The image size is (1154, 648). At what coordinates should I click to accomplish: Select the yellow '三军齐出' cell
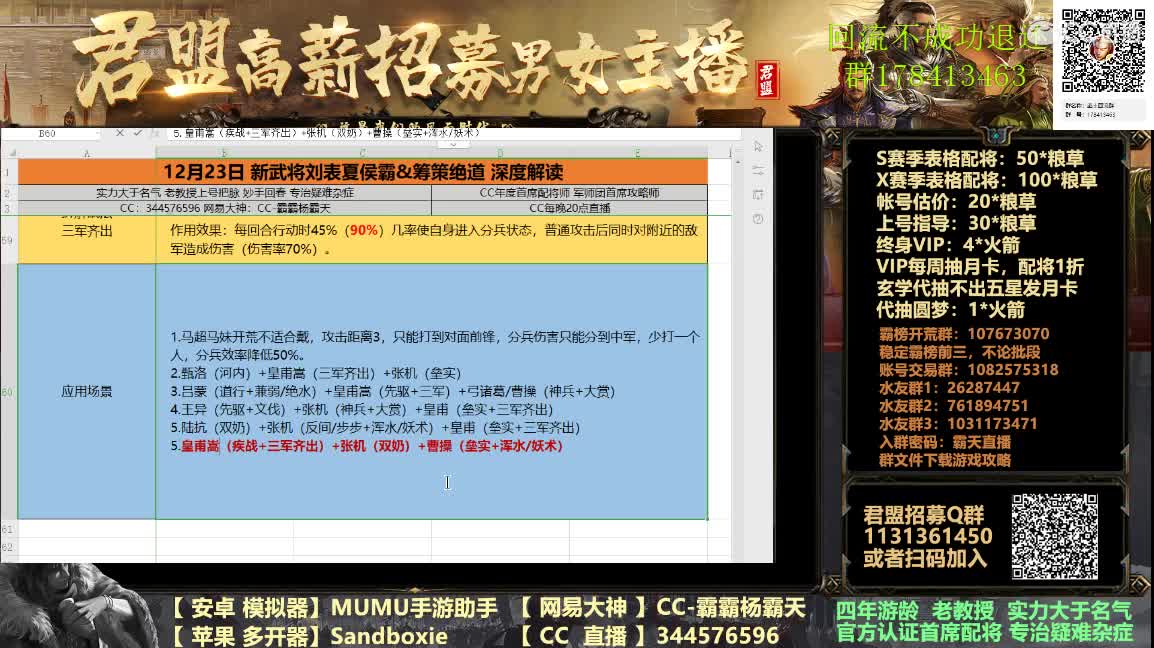pos(87,239)
